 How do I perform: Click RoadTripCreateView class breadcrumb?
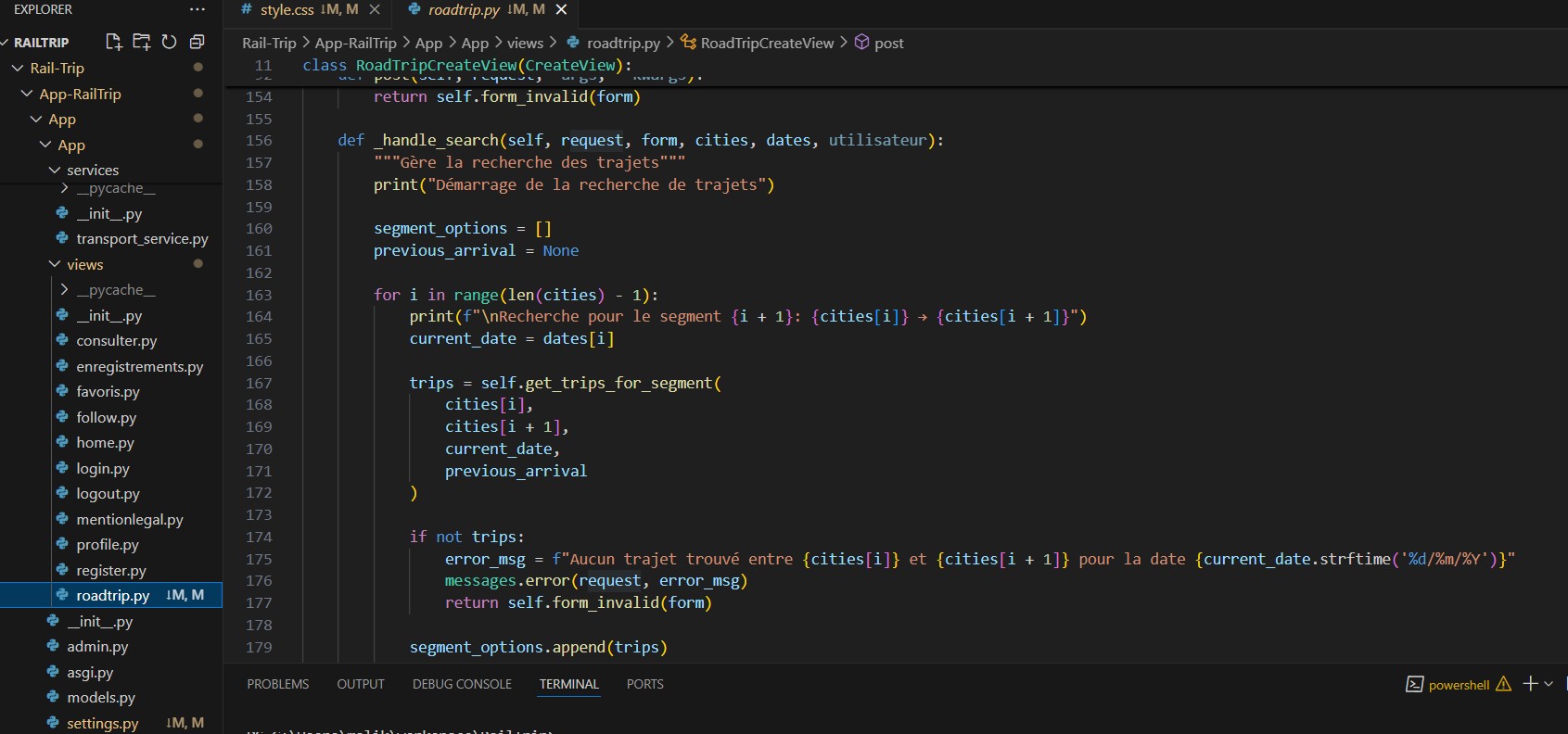(767, 43)
